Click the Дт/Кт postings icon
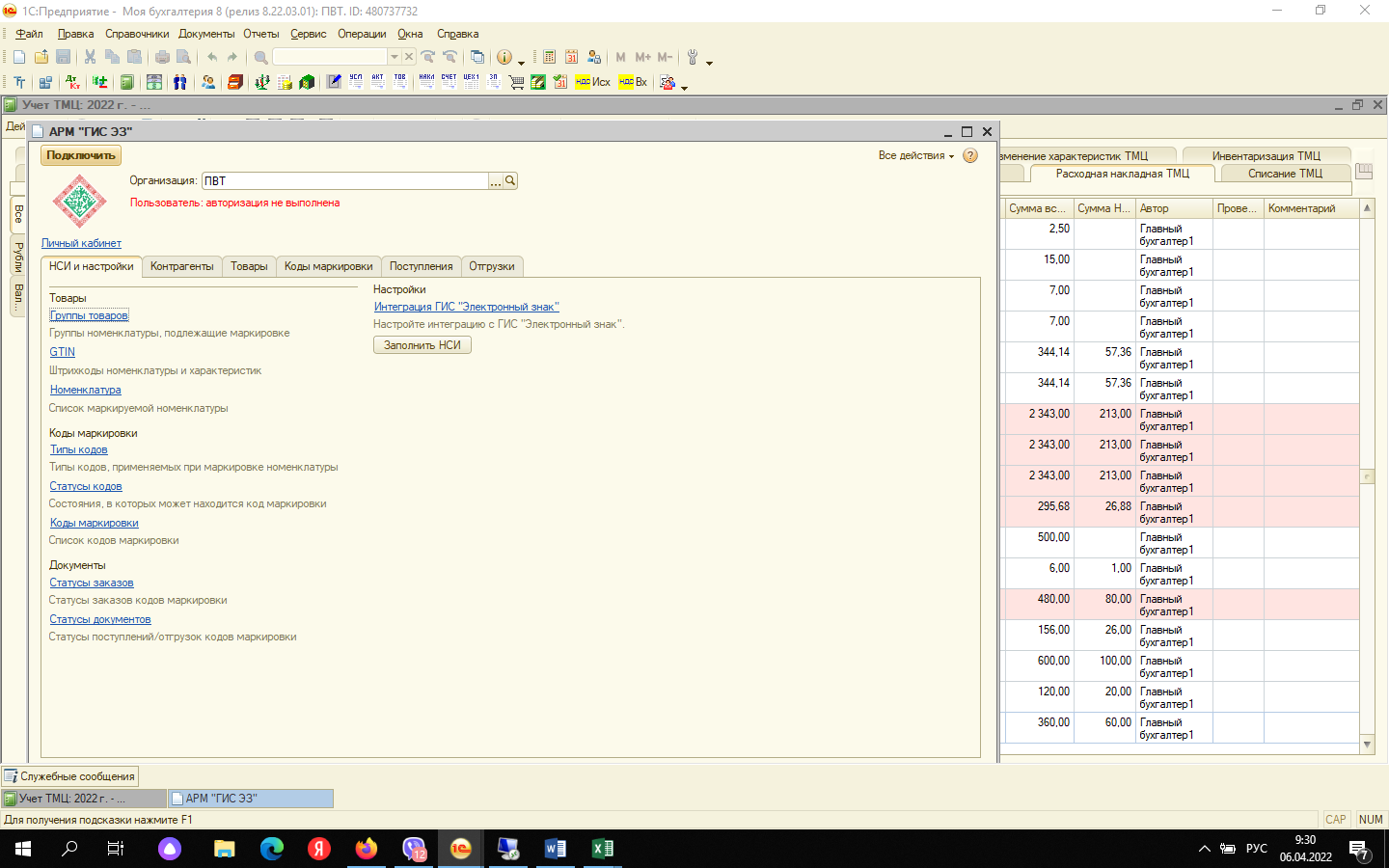The image size is (1389, 868). tap(72, 82)
